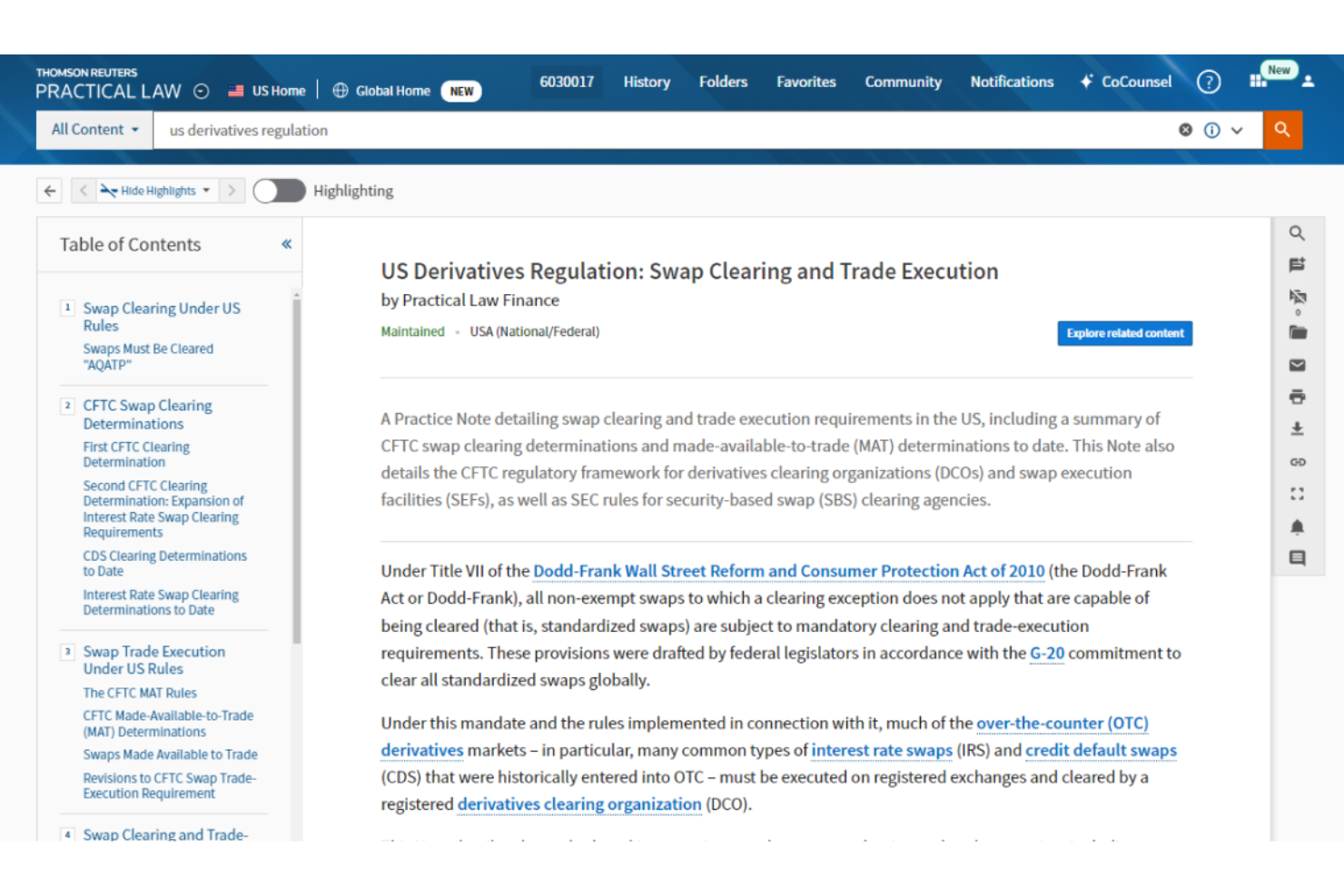1344x896 pixels.
Task: Create an alert with the bell icon
Action: (x=1297, y=527)
